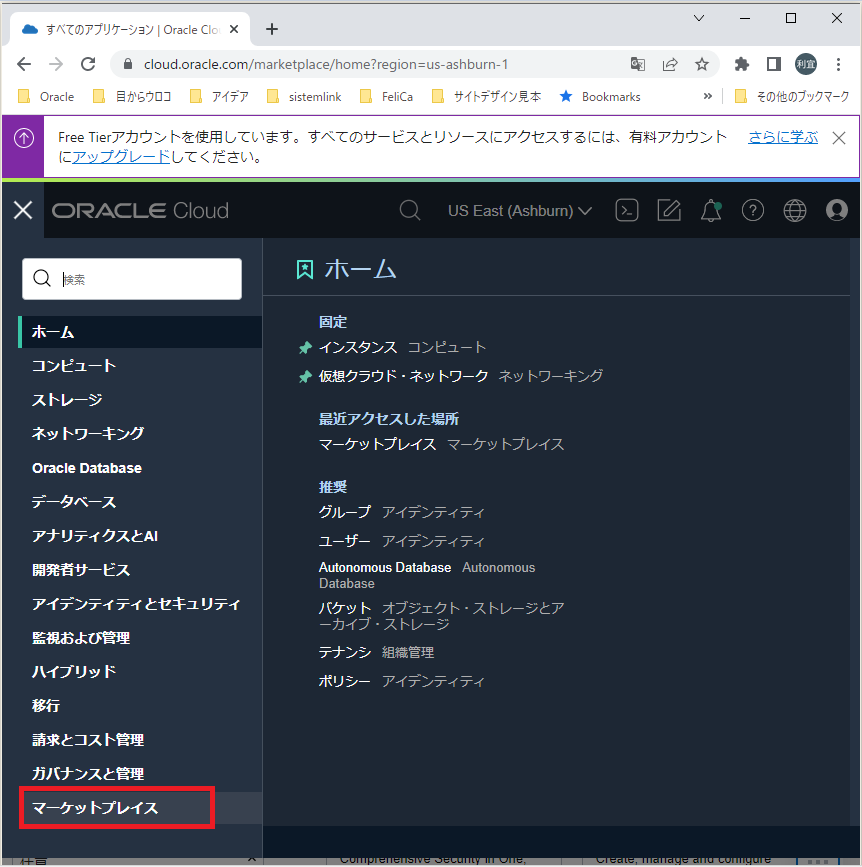Toggle Chrome side panel icon
The width and height of the screenshot is (862, 867).
click(774, 64)
